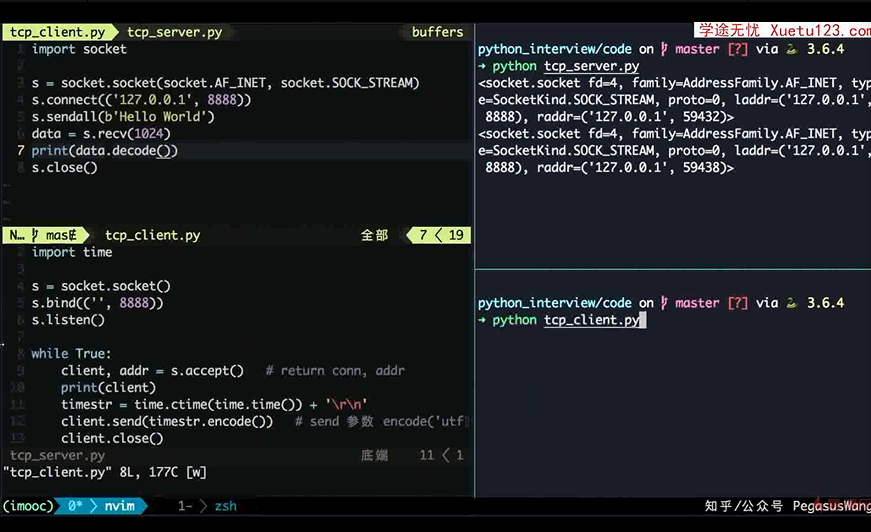Screen dimensions: 871x532
Task: Select the nvim tmux window tab
Action: tap(119, 506)
